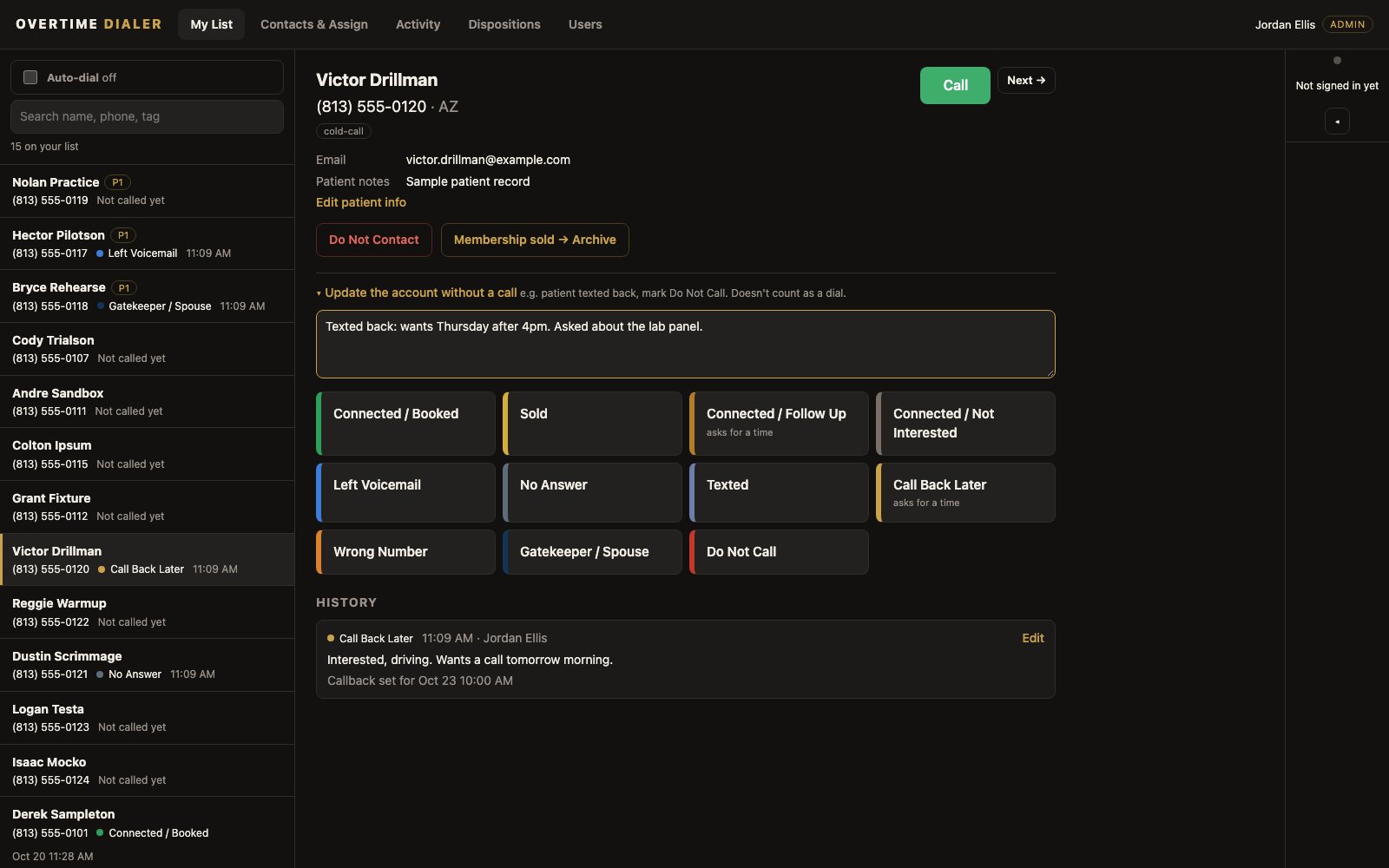
Task: Choose the Call Back Later disposition button
Action: click(x=965, y=492)
